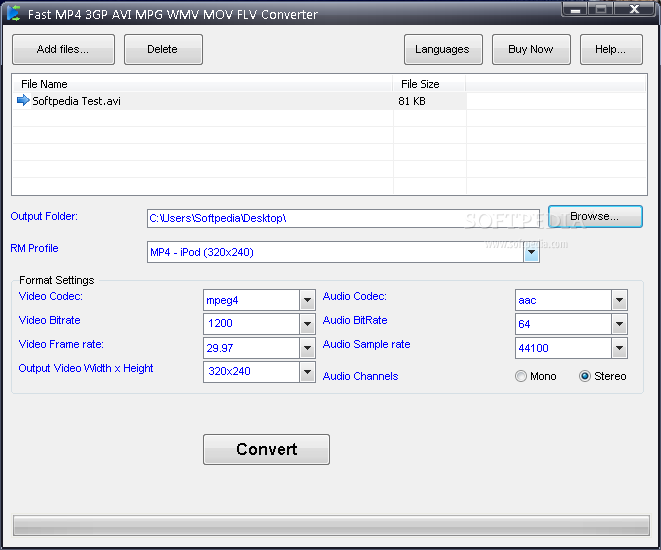
Task: Click the RM Profile label
Action: [34, 248]
